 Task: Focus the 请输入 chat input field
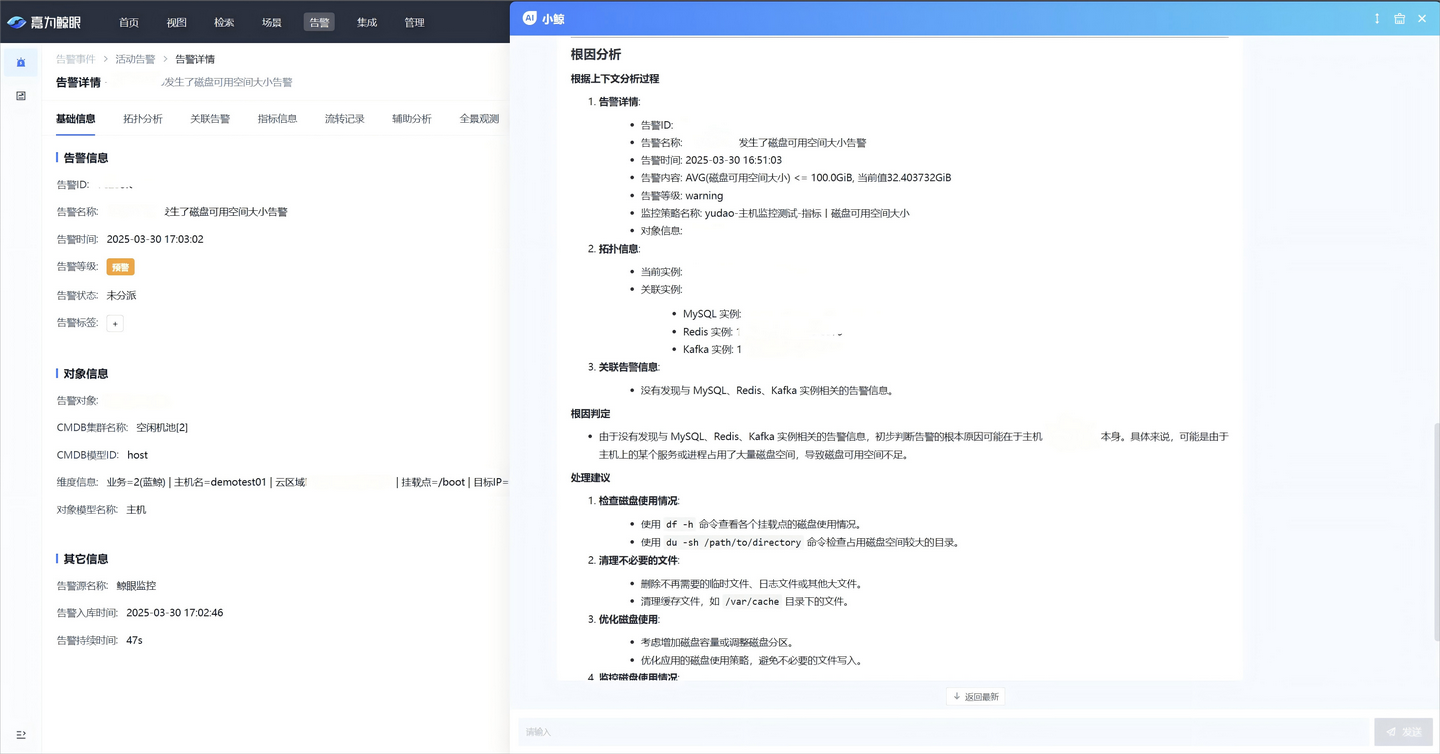point(943,732)
